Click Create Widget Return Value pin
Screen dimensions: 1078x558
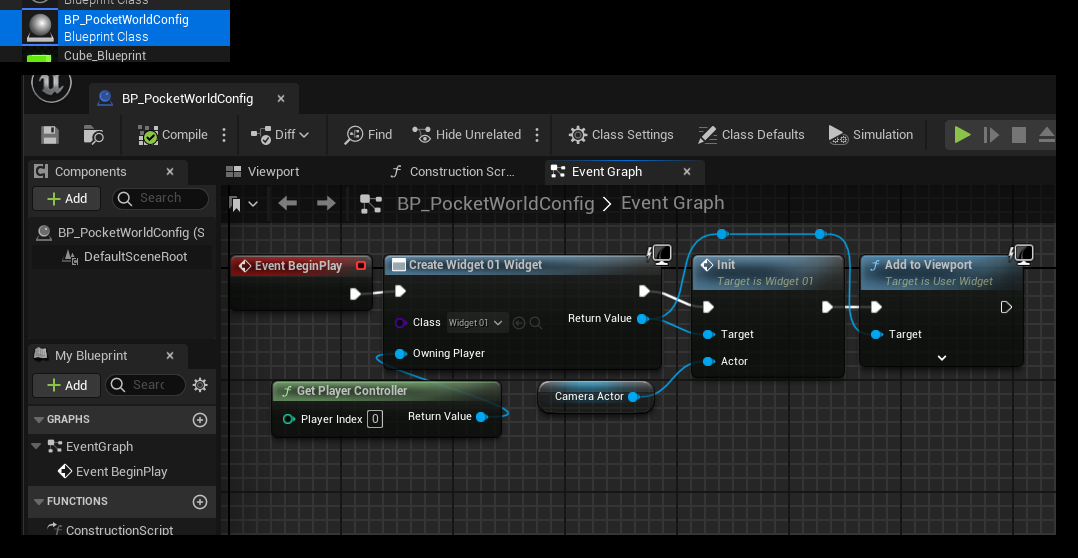[642, 319]
